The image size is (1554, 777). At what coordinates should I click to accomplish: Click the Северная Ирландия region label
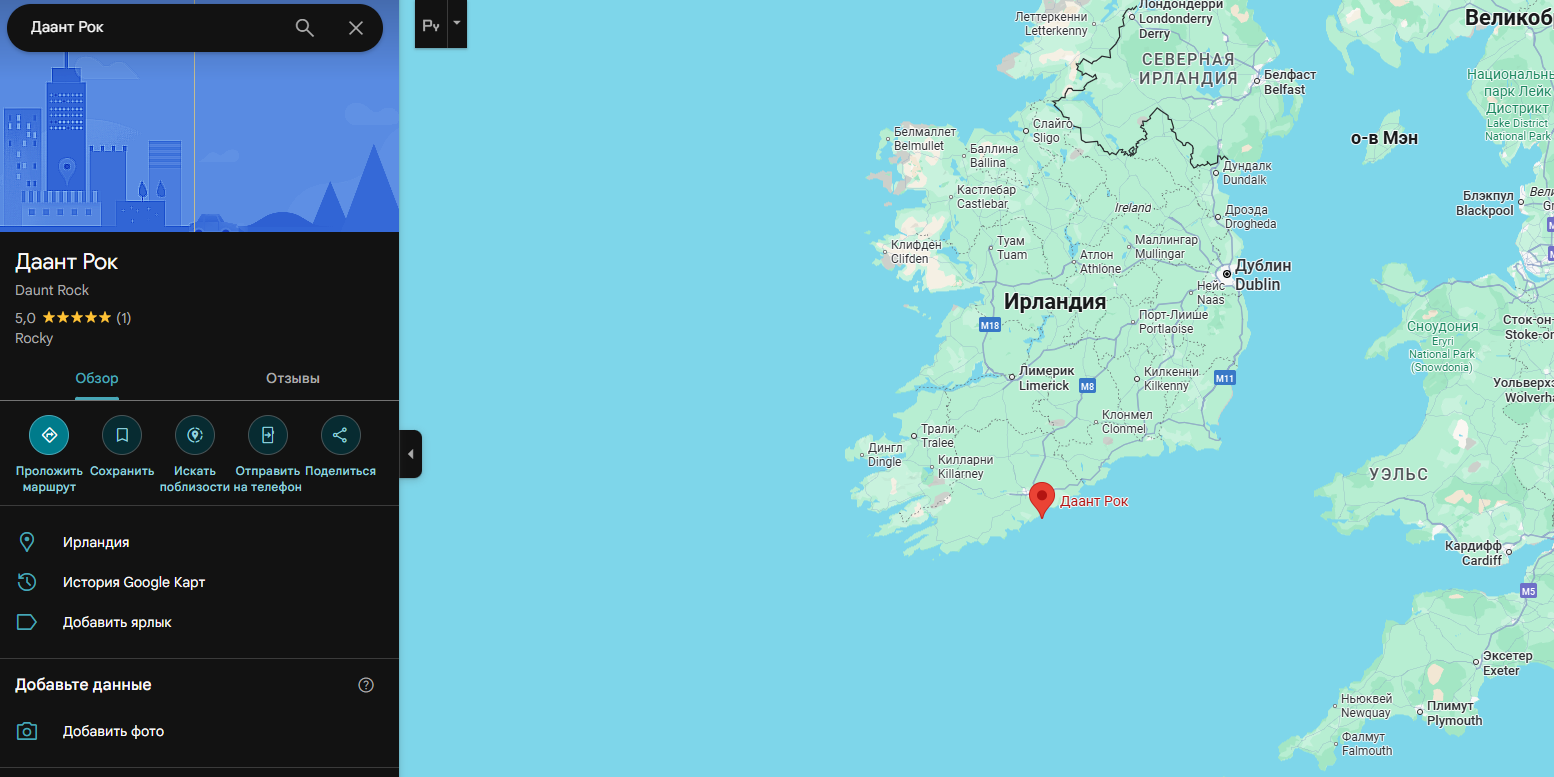click(x=1189, y=69)
